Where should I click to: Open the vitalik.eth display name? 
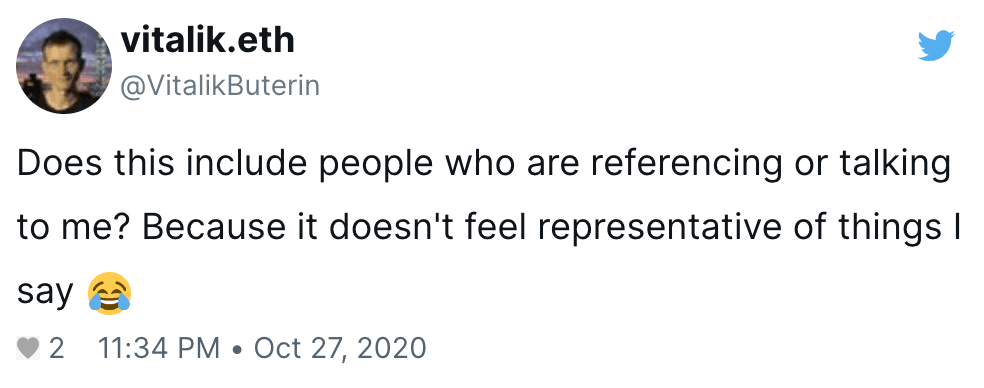point(207,40)
